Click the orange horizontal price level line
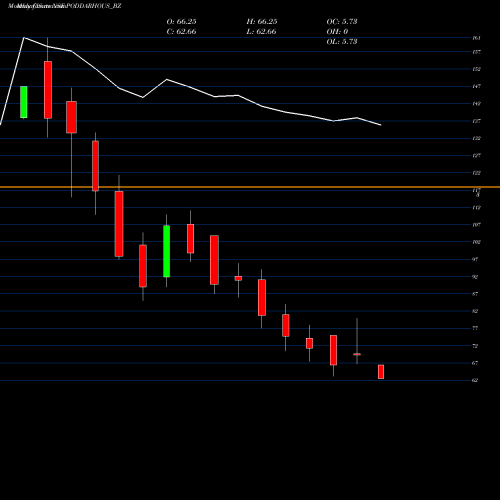 250,187
